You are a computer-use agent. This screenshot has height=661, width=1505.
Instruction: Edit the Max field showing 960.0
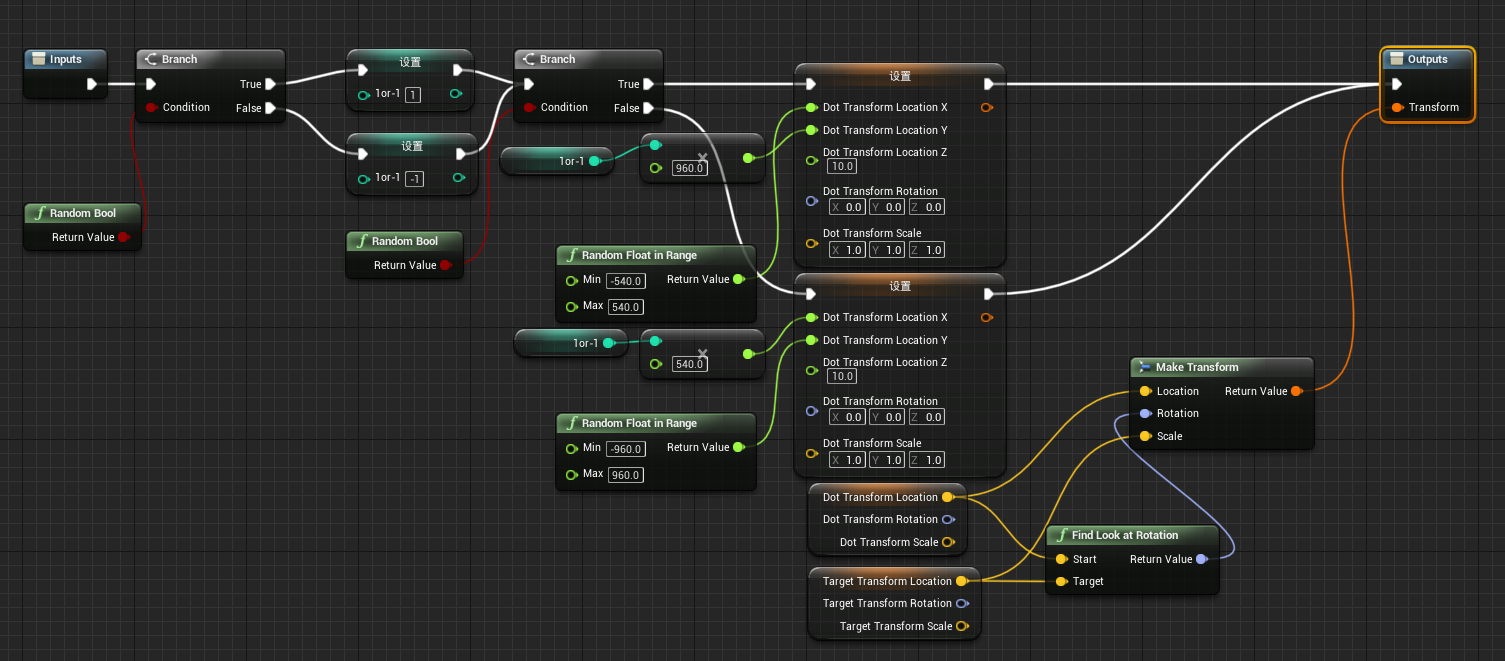coord(625,475)
